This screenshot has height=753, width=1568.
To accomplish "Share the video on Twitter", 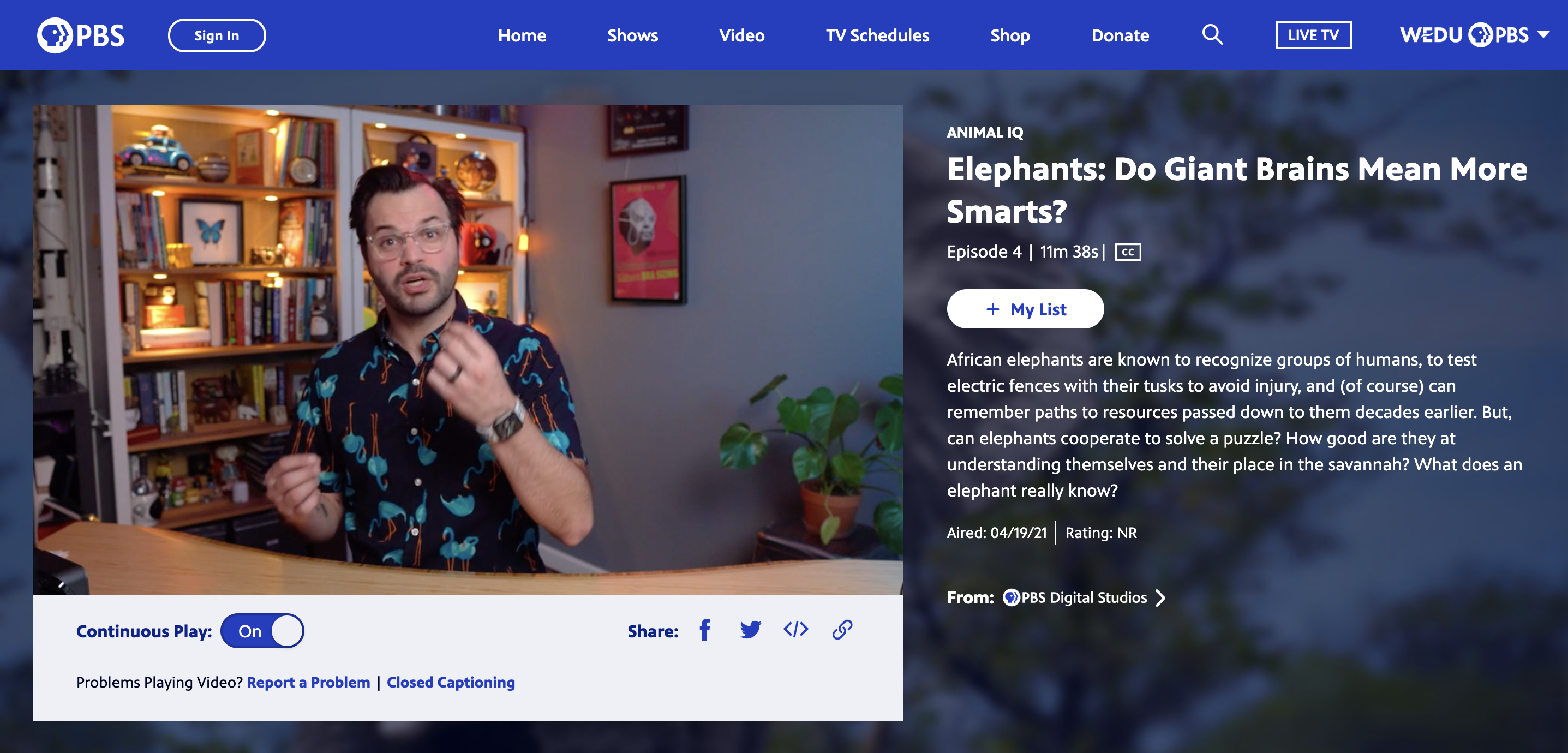I will pyautogui.click(x=750, y=630).
